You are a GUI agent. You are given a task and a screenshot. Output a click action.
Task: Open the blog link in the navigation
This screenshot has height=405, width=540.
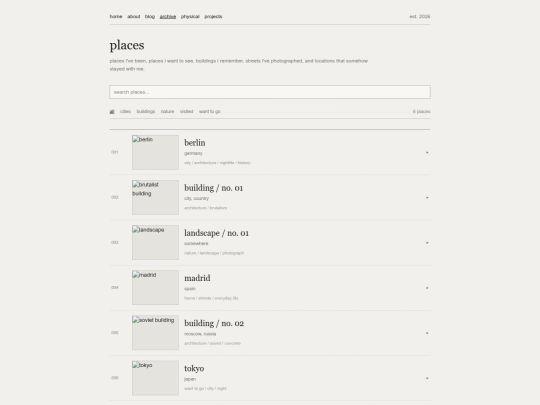pos(150,17)
